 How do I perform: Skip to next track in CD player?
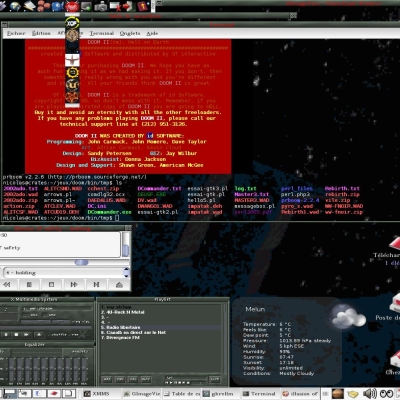pos(96,284)
